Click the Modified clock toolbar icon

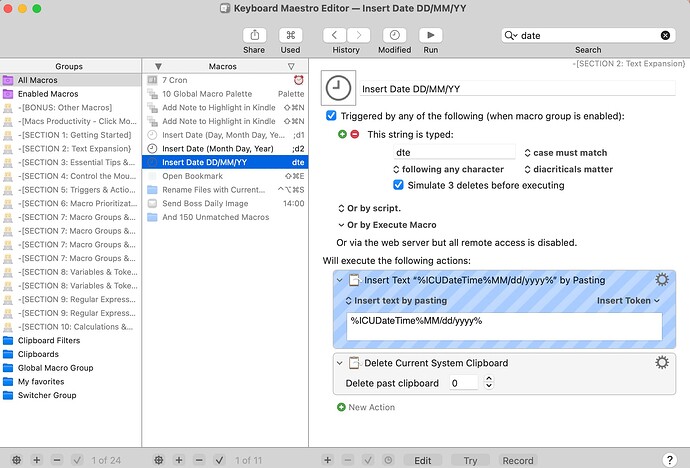394,34
